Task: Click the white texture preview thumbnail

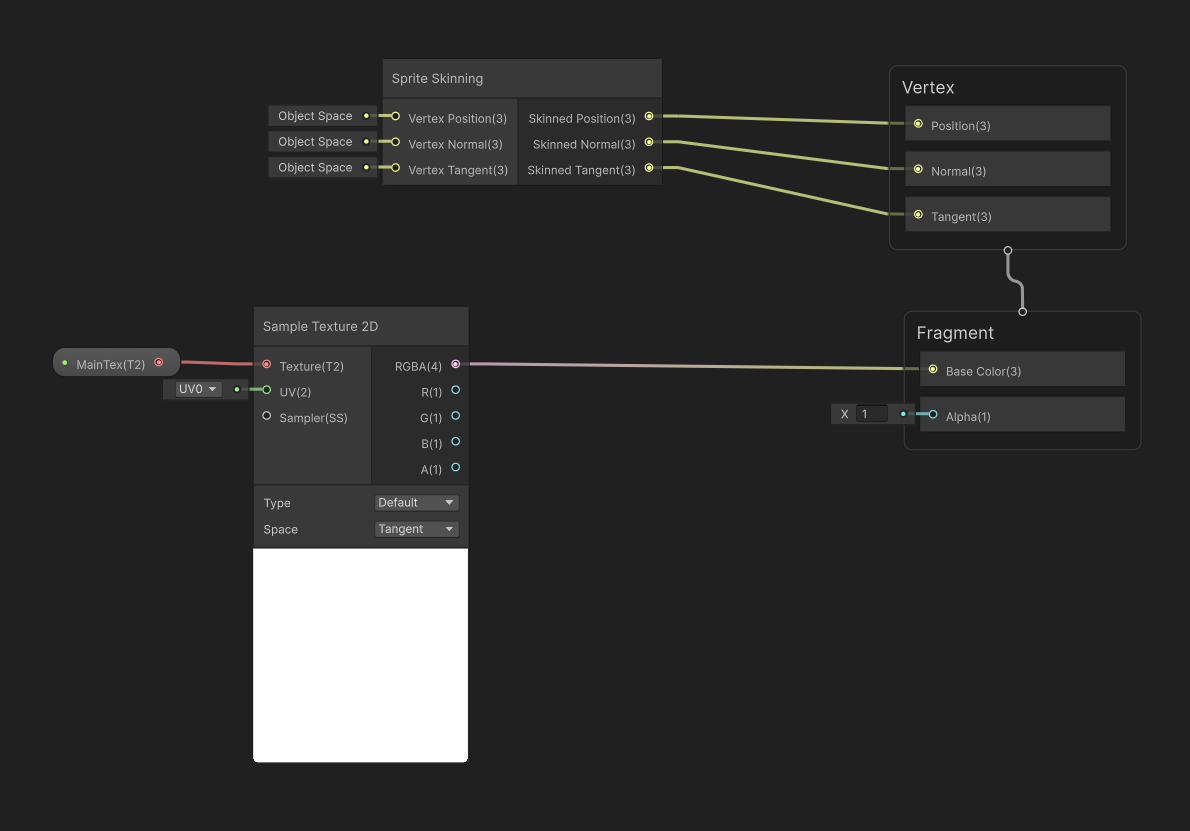Action: coord(360,655)
